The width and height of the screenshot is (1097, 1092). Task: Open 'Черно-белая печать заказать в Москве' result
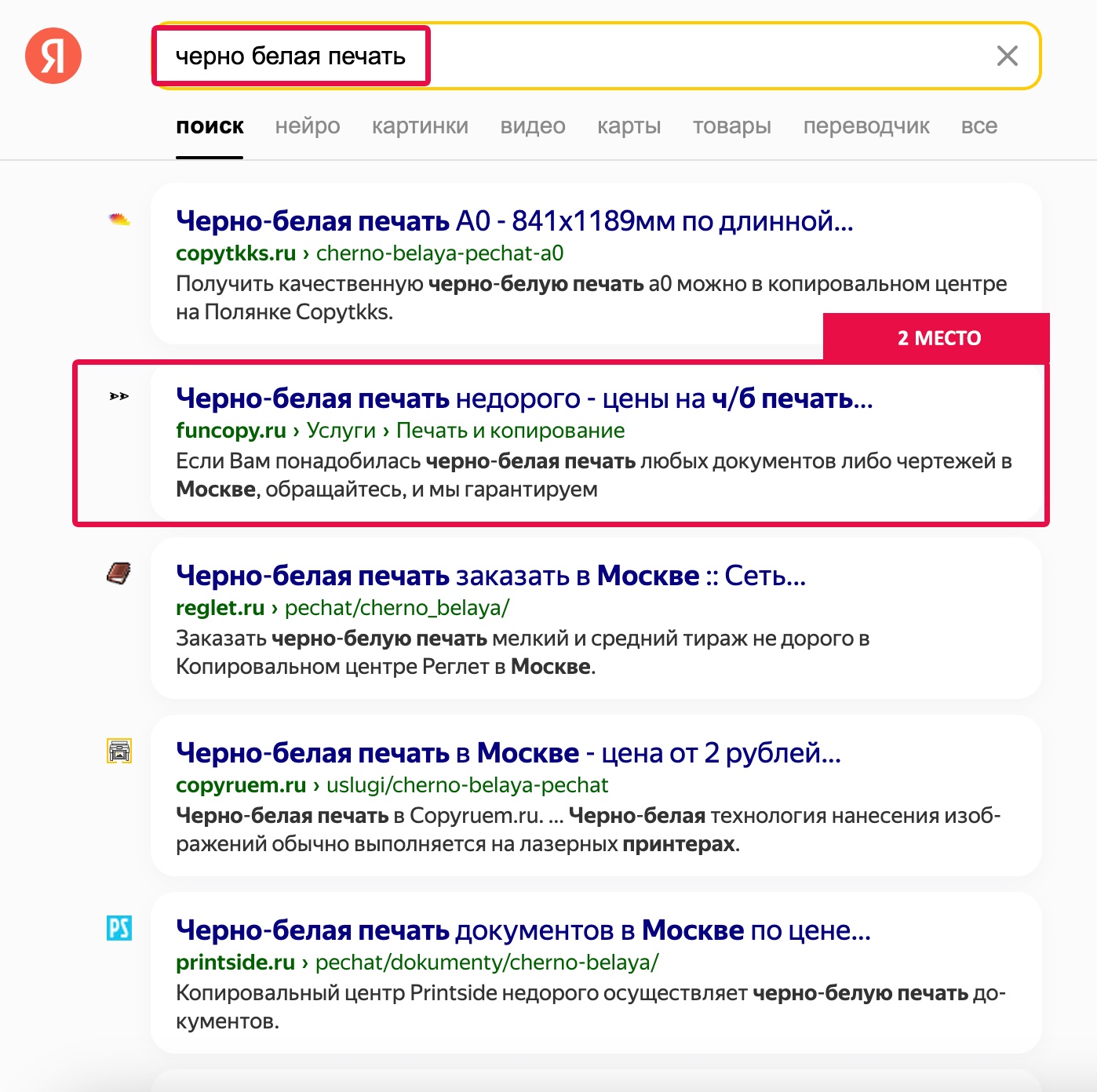tap(491, 576)
